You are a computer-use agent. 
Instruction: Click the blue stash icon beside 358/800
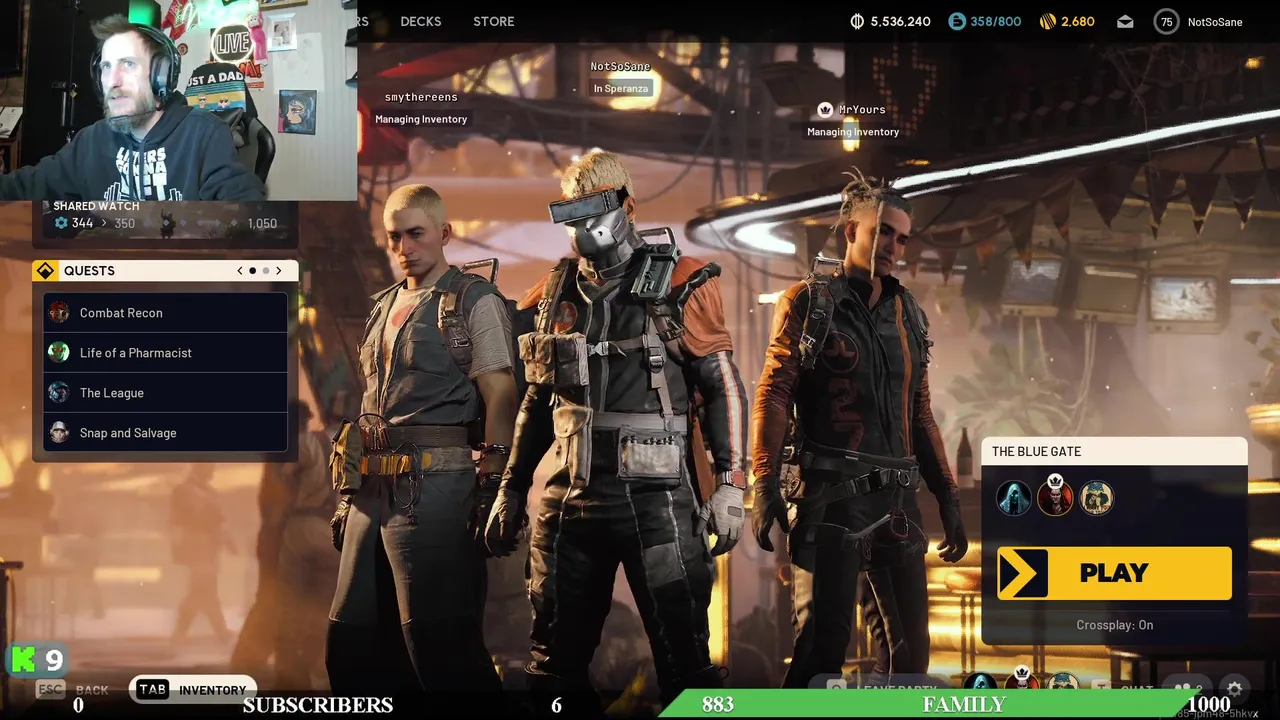point(957,21)
